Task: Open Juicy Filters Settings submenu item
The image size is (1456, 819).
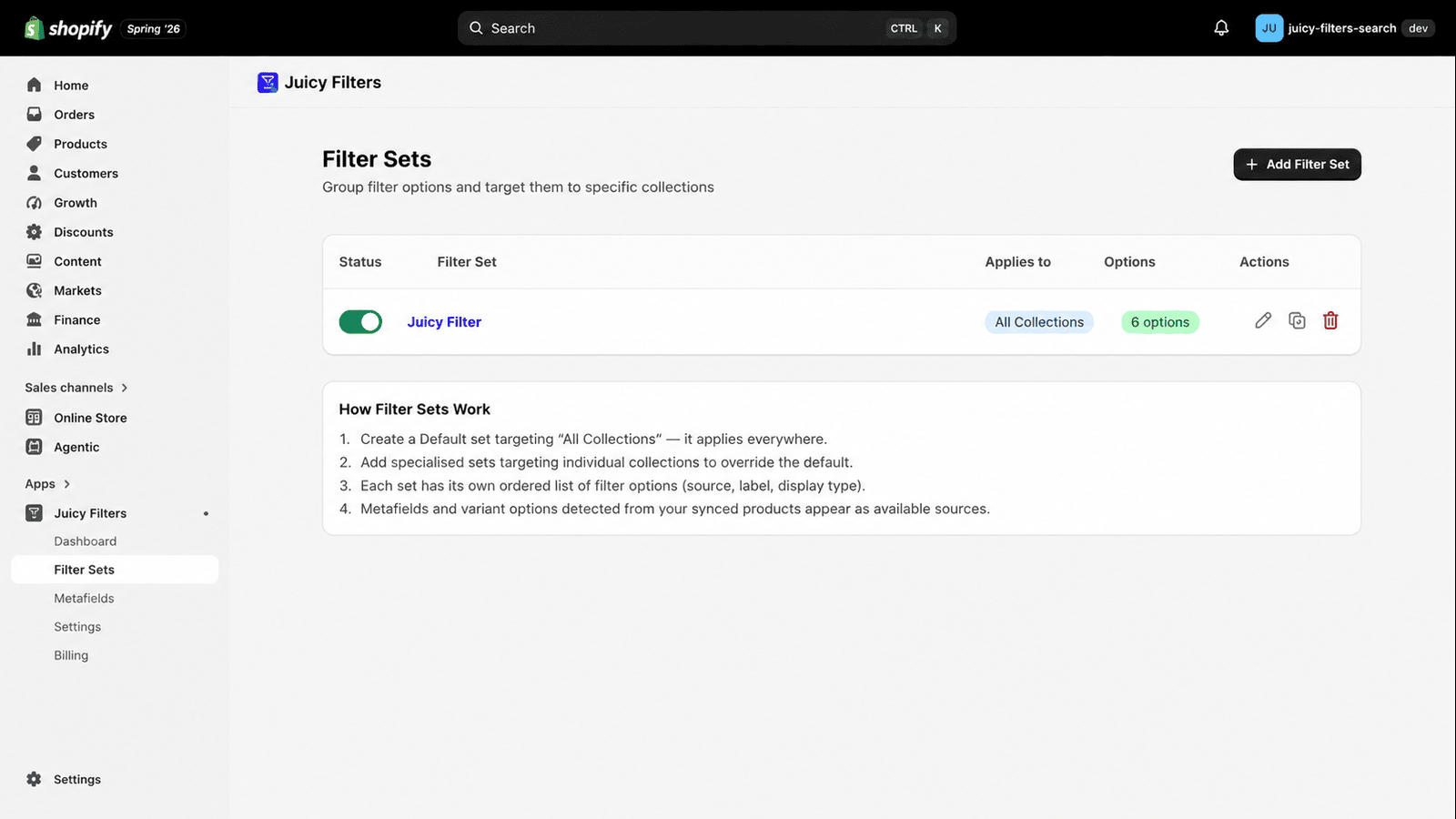Action: coord(77,627)
